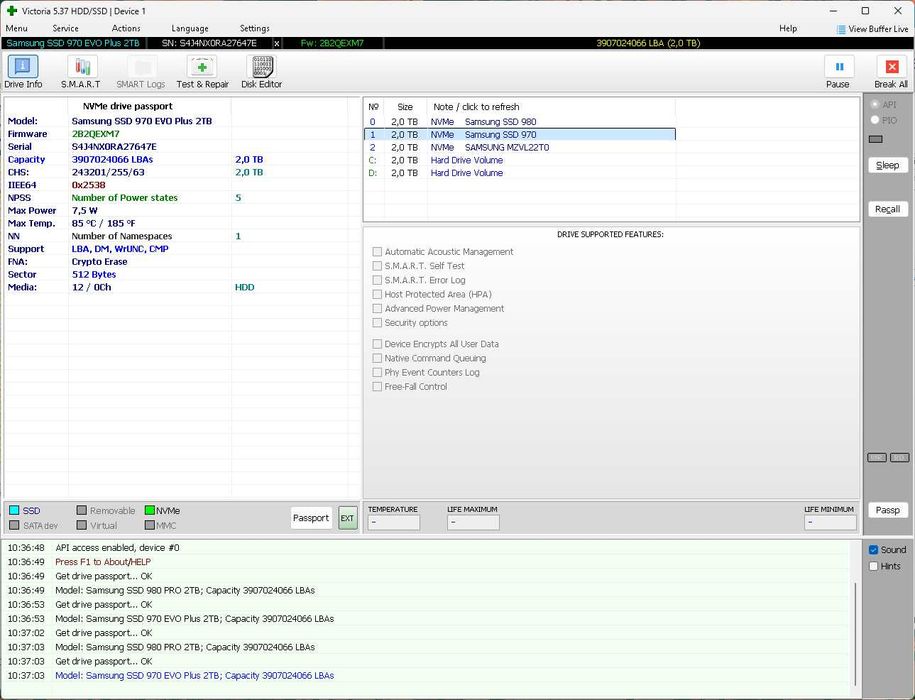This screenshot has height=700, width=915.
Task: Select the C: Hard Drive Volume
Action: (519, 160)
